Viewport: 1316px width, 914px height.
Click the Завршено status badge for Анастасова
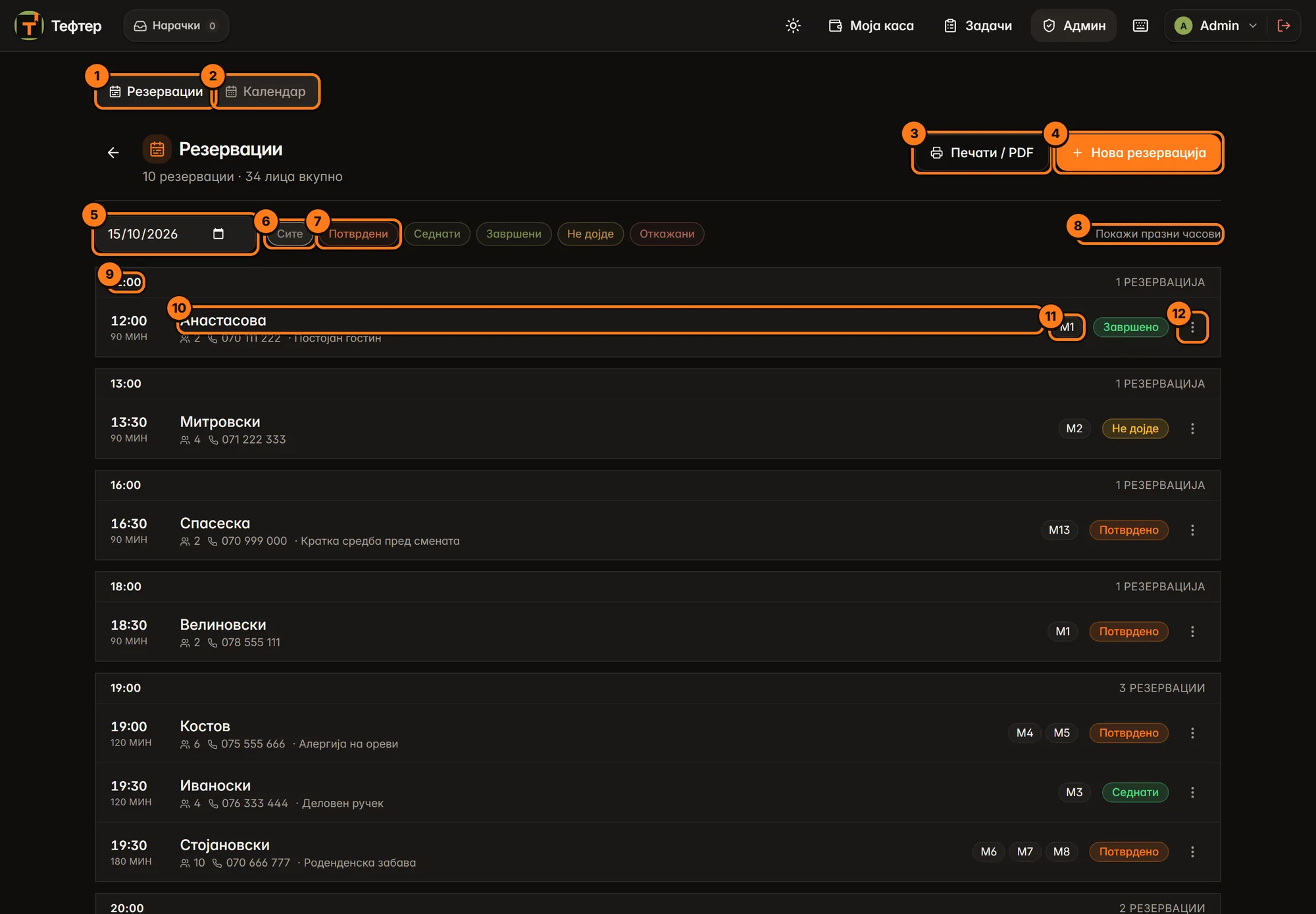pos(1130,327)
